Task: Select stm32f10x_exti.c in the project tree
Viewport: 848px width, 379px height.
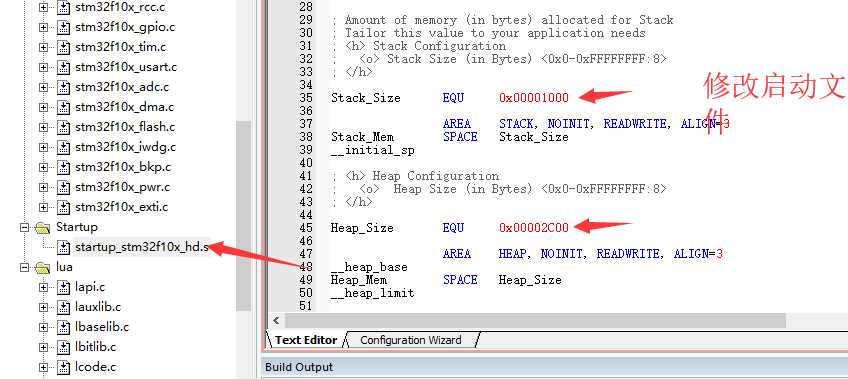Action: [x=122, y=208]
